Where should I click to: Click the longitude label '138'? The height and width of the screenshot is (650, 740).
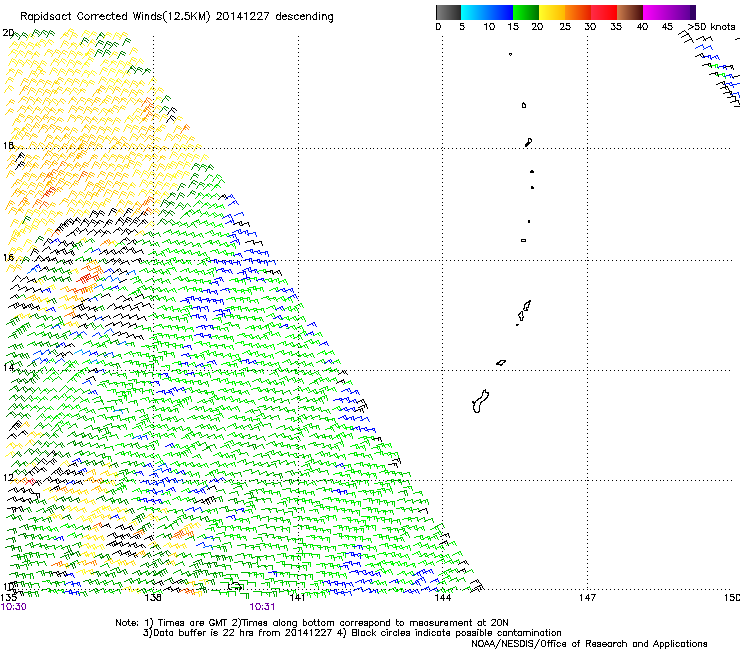153,598
